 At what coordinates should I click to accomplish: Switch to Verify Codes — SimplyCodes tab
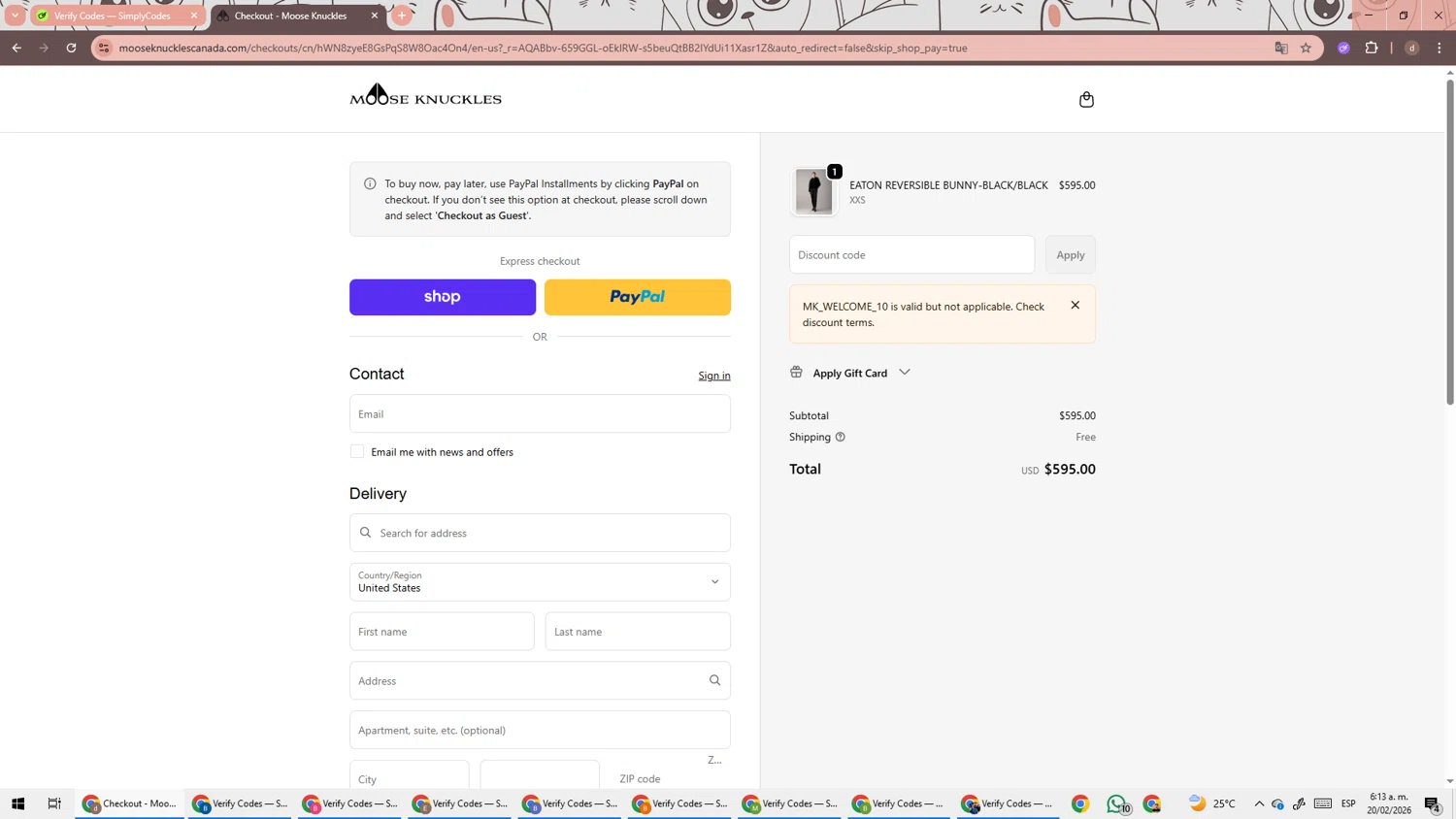click(112, 16)
